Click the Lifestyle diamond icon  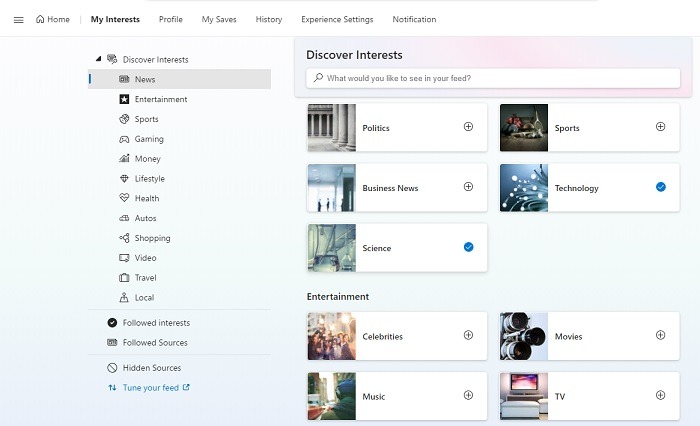click(124, 179)
